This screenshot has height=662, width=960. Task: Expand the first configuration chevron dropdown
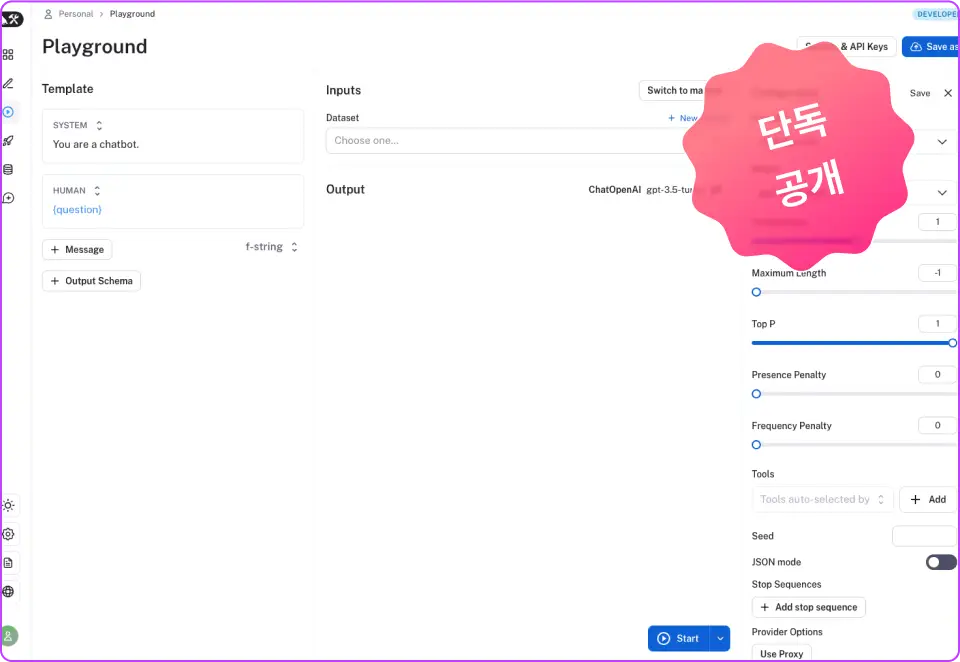coord(942,141)
